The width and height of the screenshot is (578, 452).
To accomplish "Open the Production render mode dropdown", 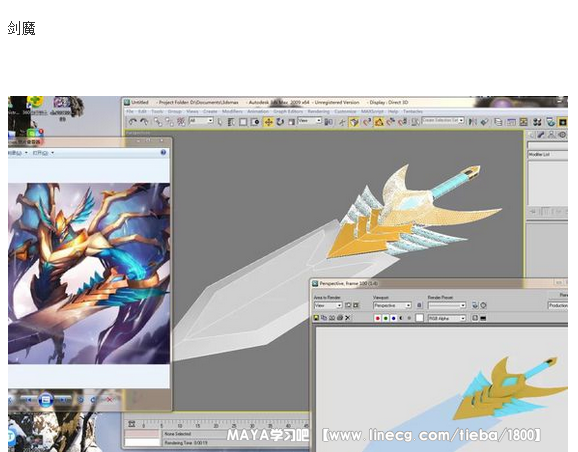I will point(558,305).
